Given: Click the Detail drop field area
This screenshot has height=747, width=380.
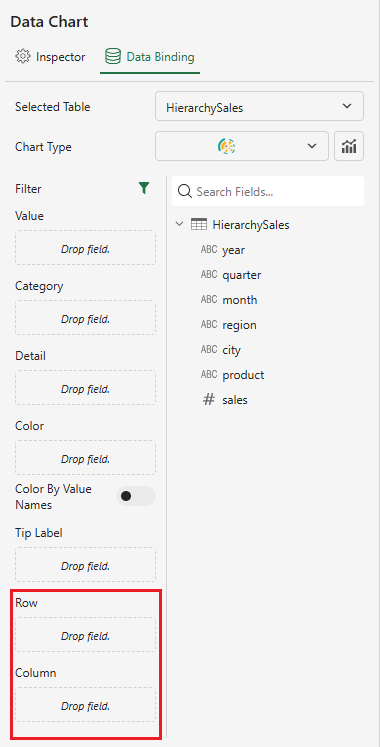Looking at the screenshot, I should 85,388.
